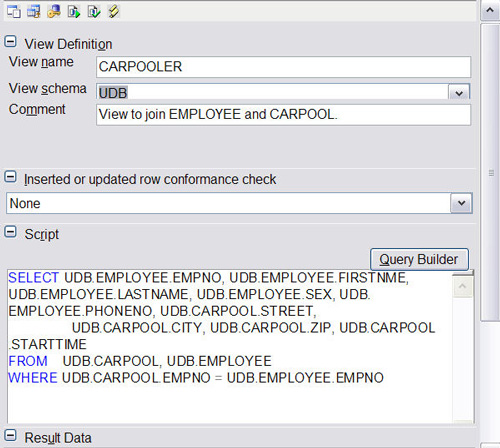The width and height of the screenshot is (500, 448).
Task: Collapse the Result Data section
Action: 10,435
